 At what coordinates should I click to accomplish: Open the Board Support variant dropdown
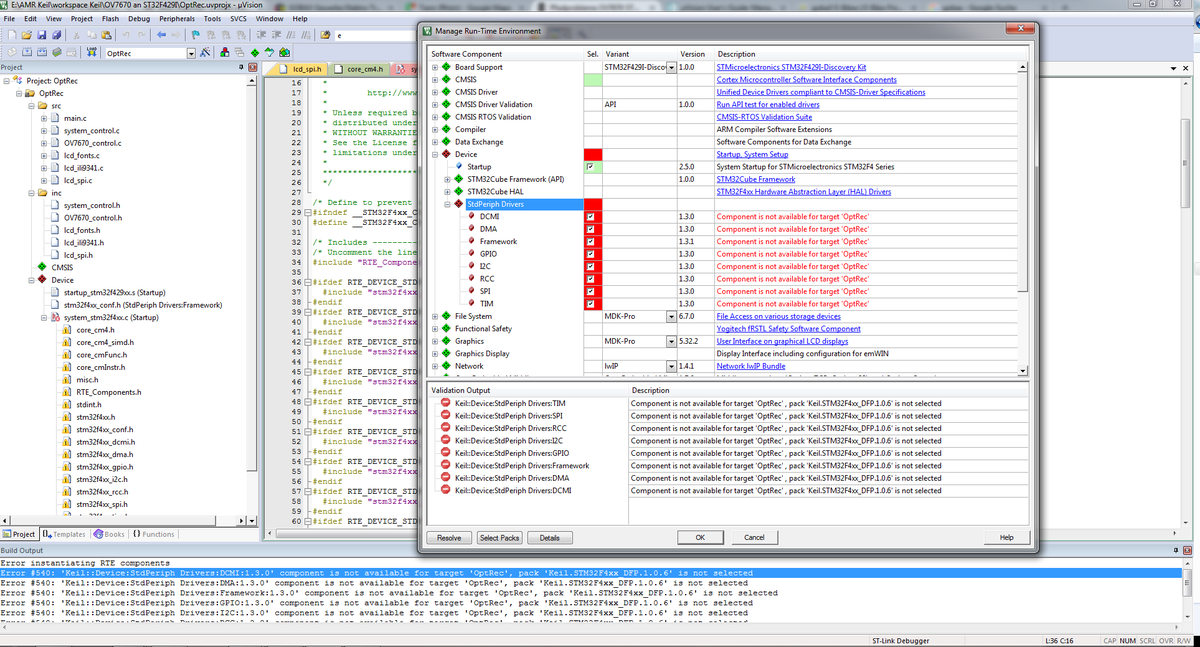tap(671, 67)
